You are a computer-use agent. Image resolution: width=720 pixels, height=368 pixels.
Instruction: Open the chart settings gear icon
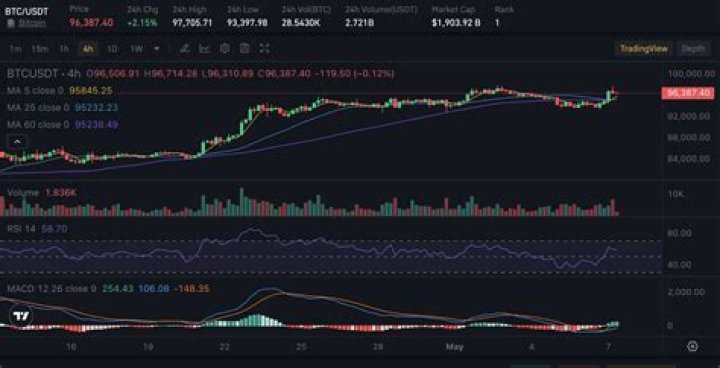click(x=225, y=48)
